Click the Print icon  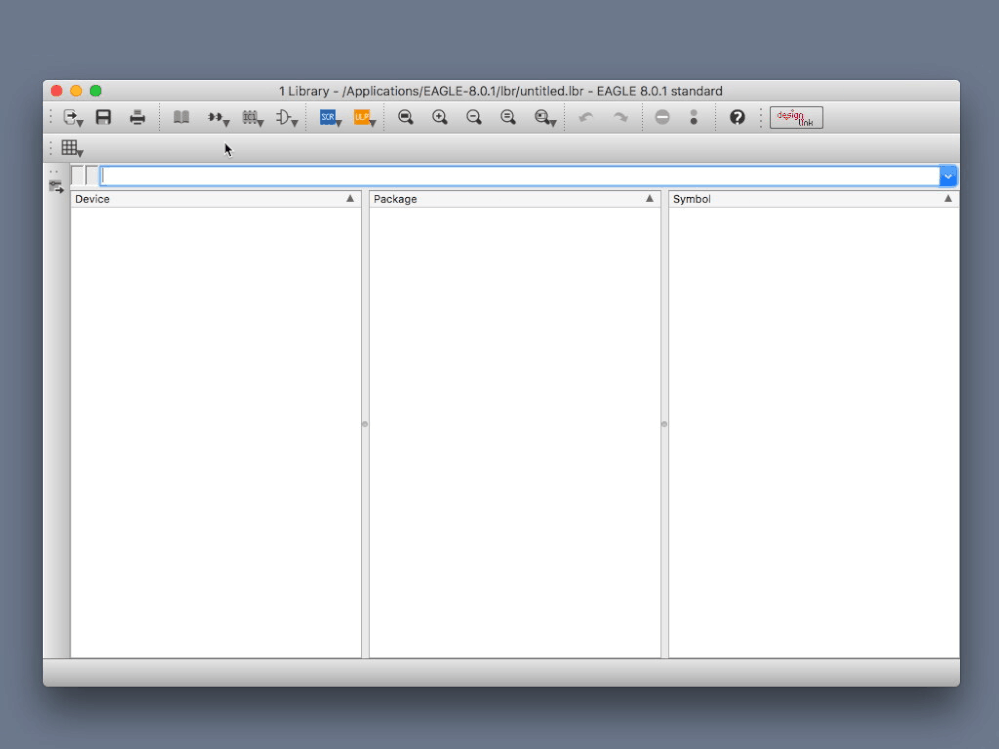pyautogui.click(x=137, y=117)
